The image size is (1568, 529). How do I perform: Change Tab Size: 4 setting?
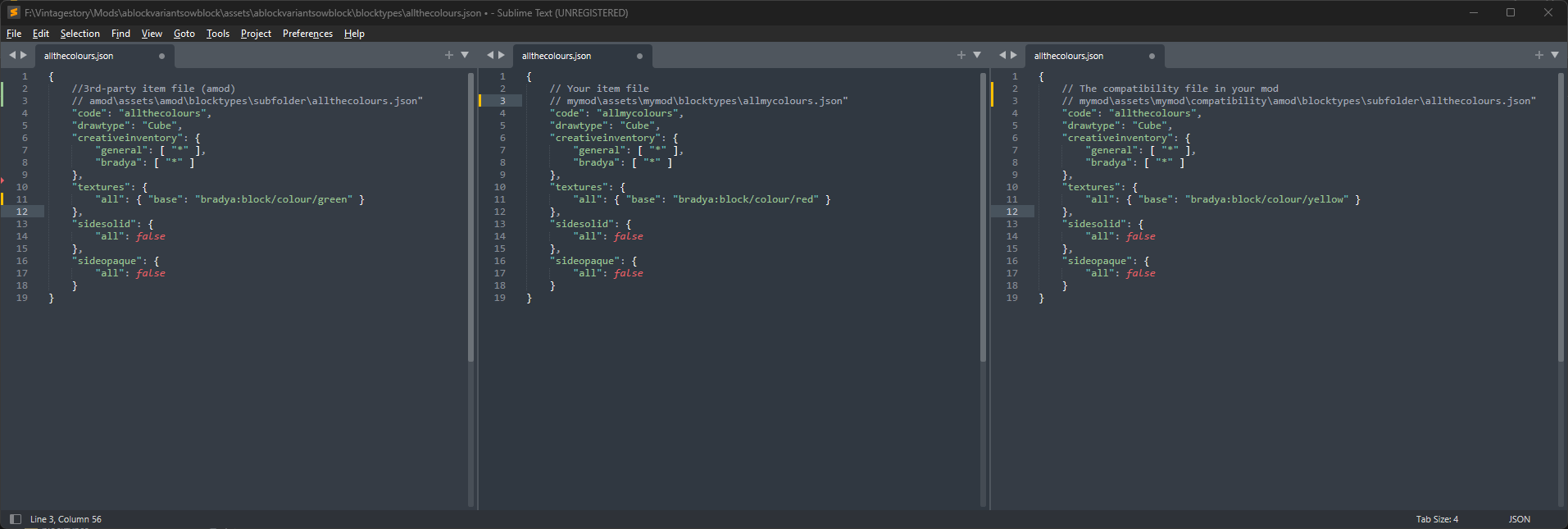tap(1437, 519)
